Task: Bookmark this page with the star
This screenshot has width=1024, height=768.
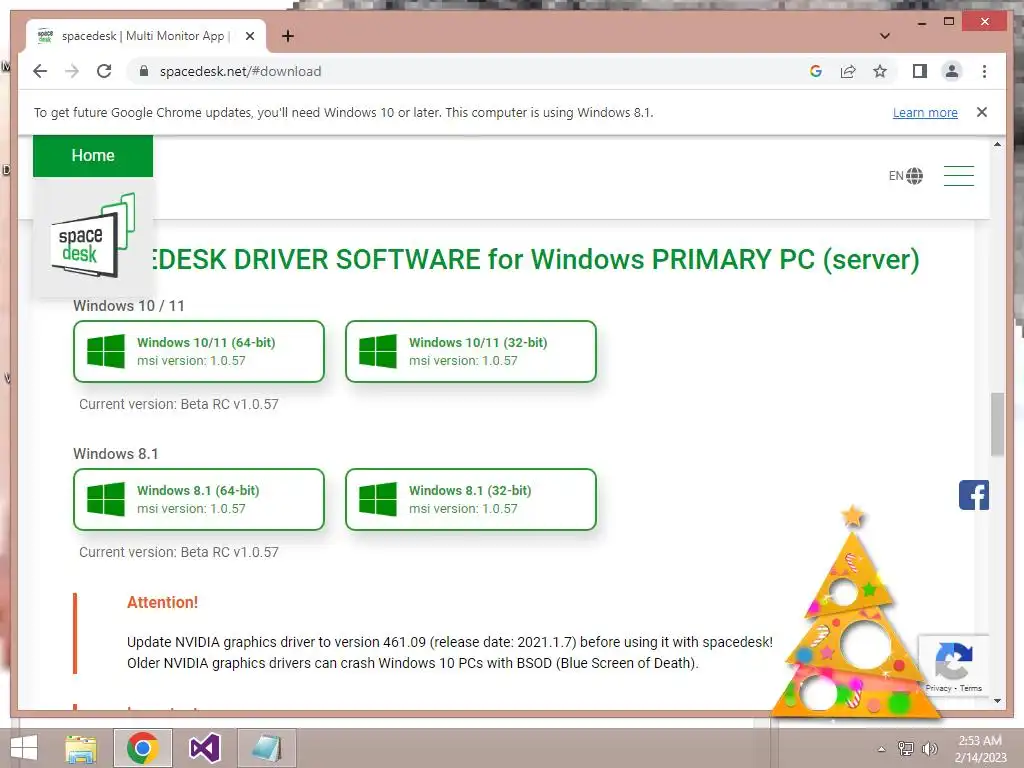Action: coord(880,71)
